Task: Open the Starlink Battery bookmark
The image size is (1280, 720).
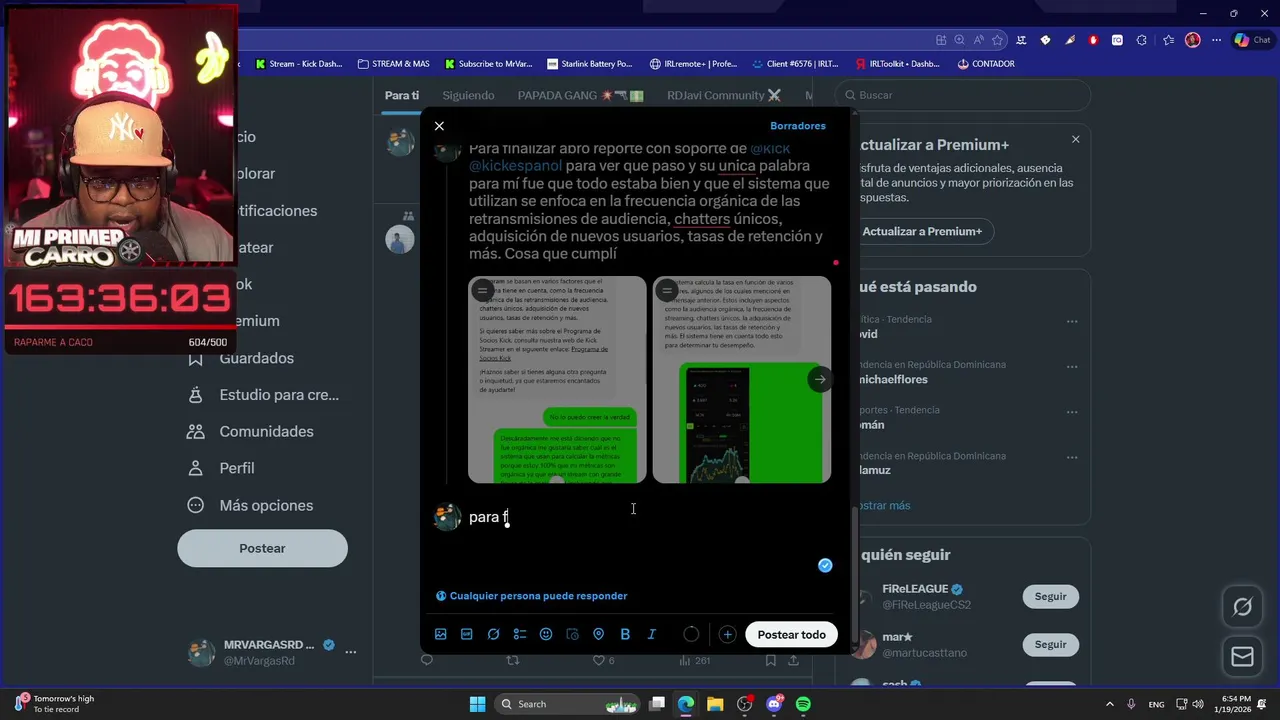Action: point(589,64)
